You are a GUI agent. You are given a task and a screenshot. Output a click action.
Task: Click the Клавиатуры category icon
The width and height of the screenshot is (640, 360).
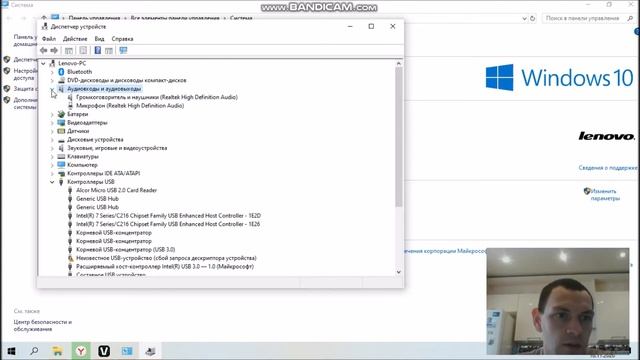point(61,156)
